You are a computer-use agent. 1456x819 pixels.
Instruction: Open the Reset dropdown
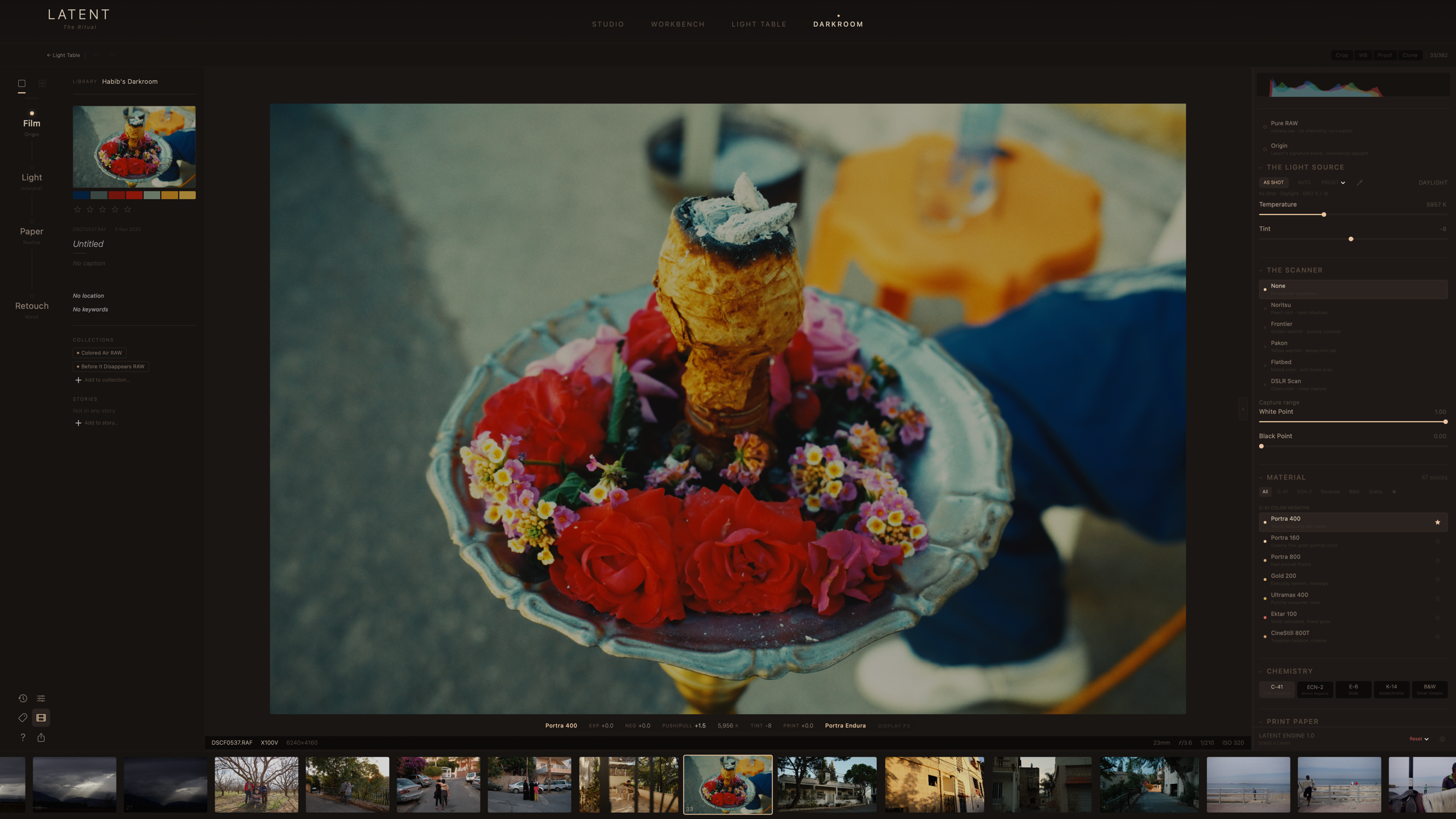point(1419,739)
